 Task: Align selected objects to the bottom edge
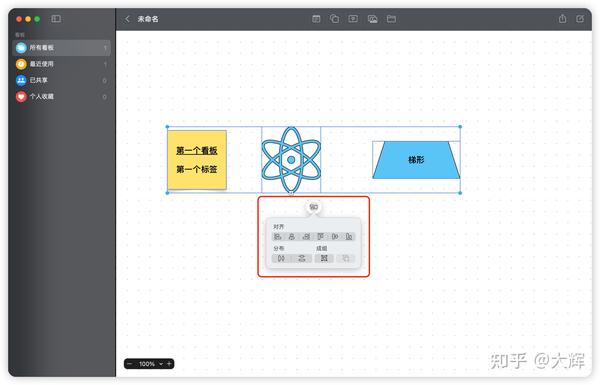point(349,237)
